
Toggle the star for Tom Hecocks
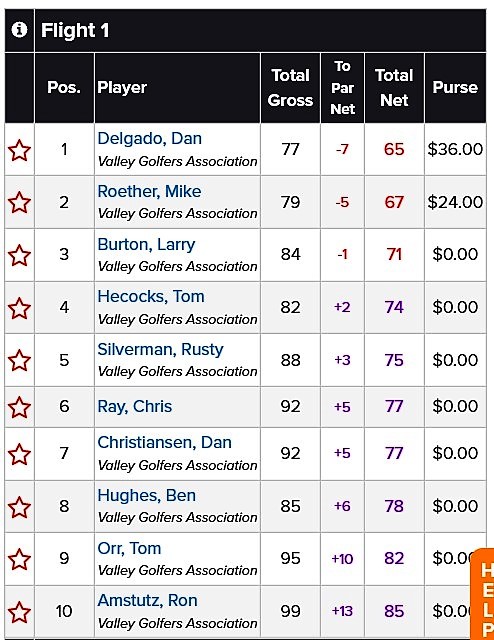(x=19, y=308)
